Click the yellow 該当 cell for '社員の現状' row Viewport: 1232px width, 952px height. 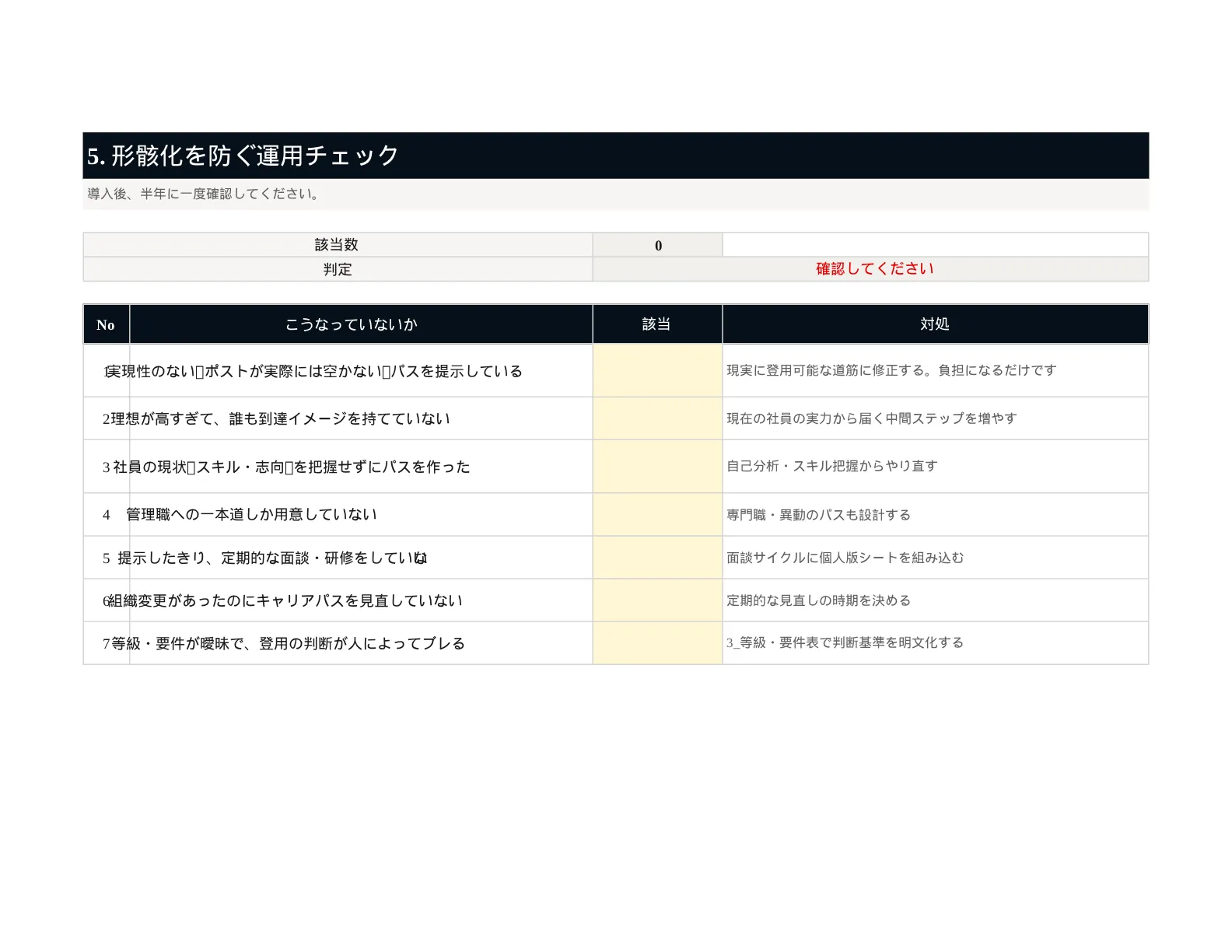pos(658,467)
